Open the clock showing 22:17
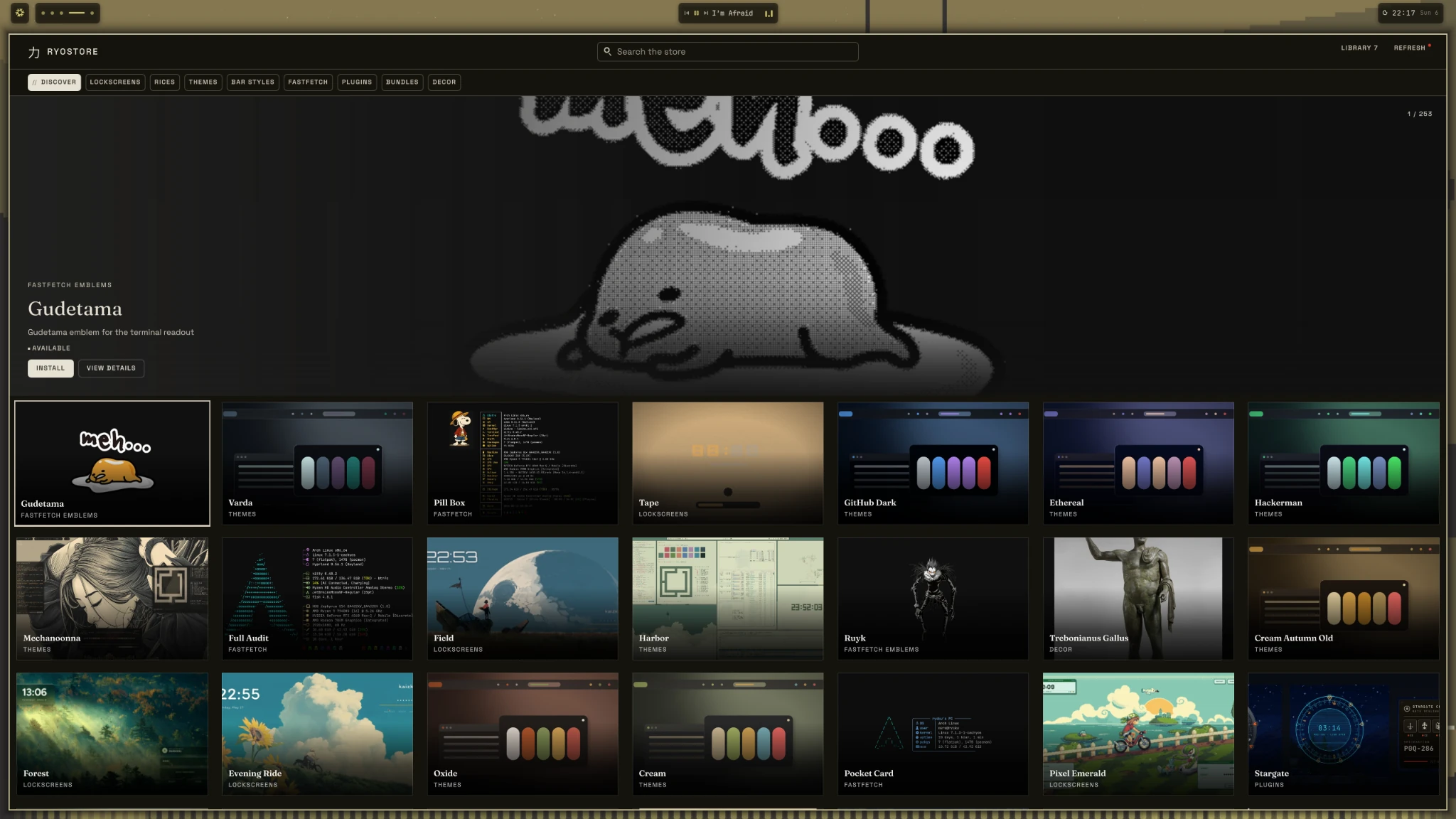This screenshot has height=819, width=1456. pyautogui.click(x=1410, y=13)
